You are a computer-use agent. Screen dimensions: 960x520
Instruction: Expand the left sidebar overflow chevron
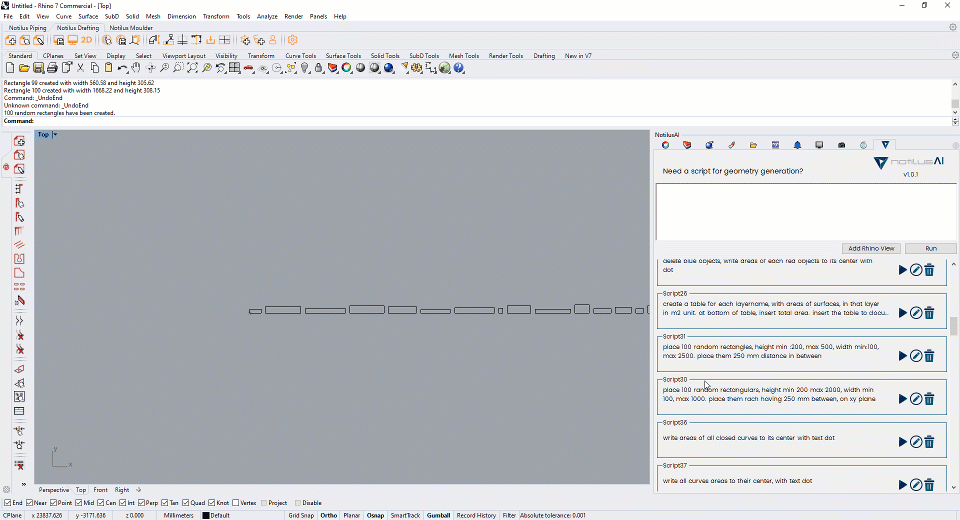[23, 484]
